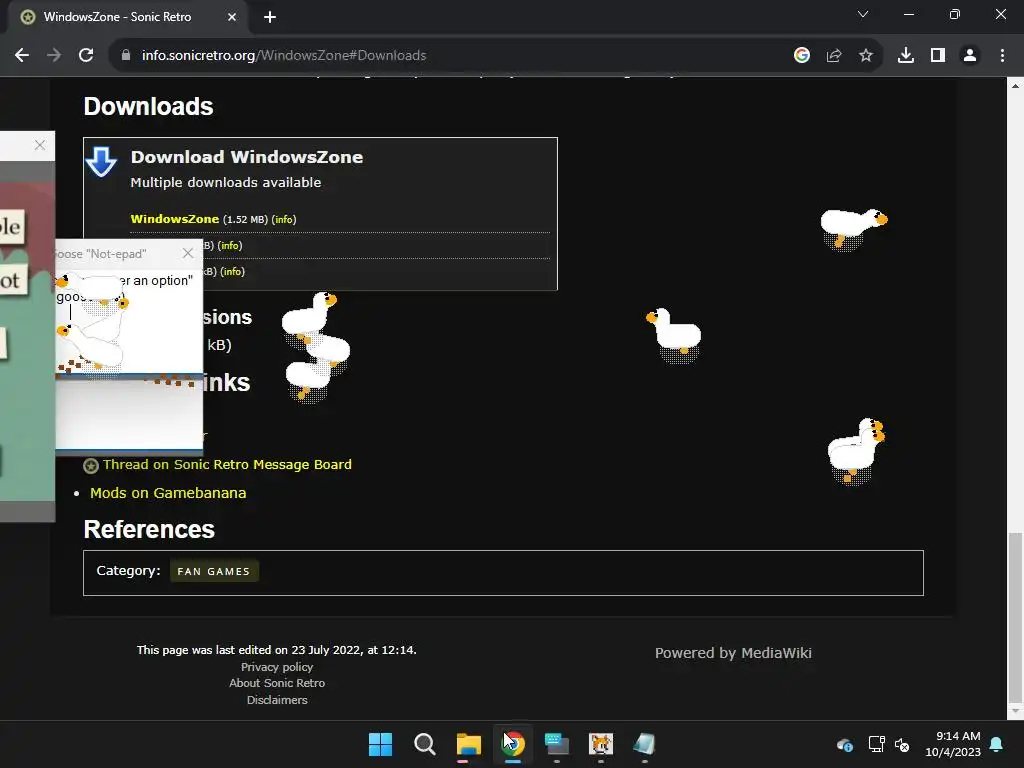Bookmark this page with star icon
Screen dimensions: 1024x768
(866, 56)
